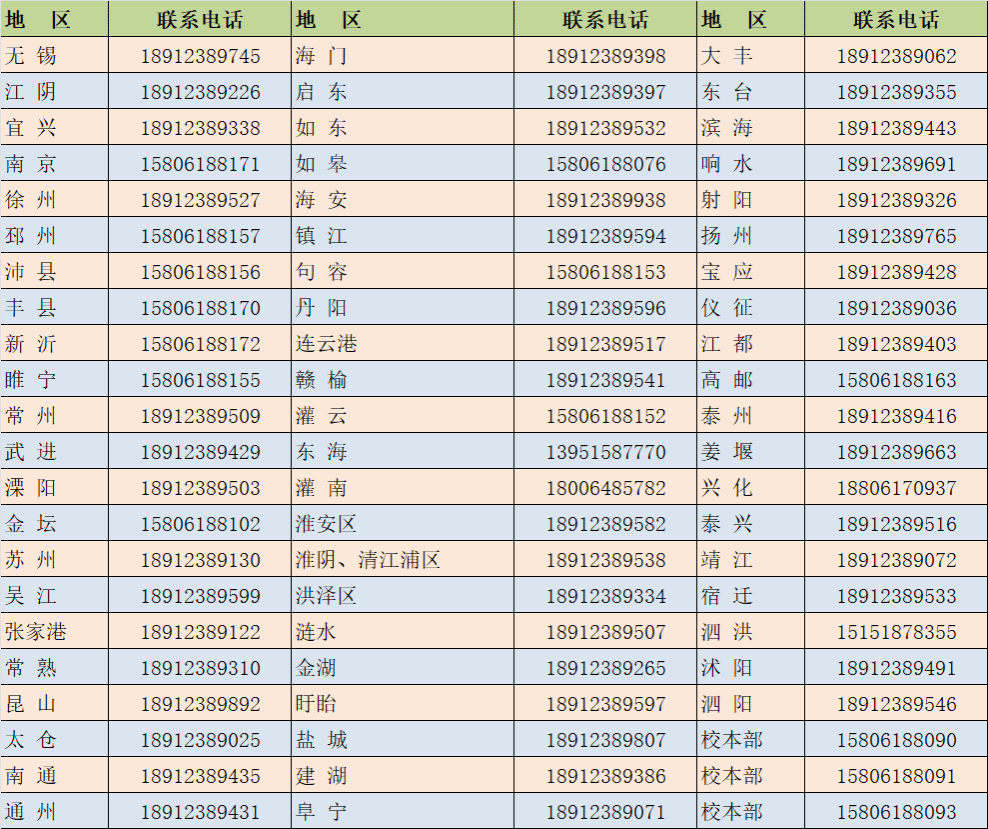
Task: Select 兴化 phone number 18806170937
Action: pyautogui.click(x=896, y=488)
